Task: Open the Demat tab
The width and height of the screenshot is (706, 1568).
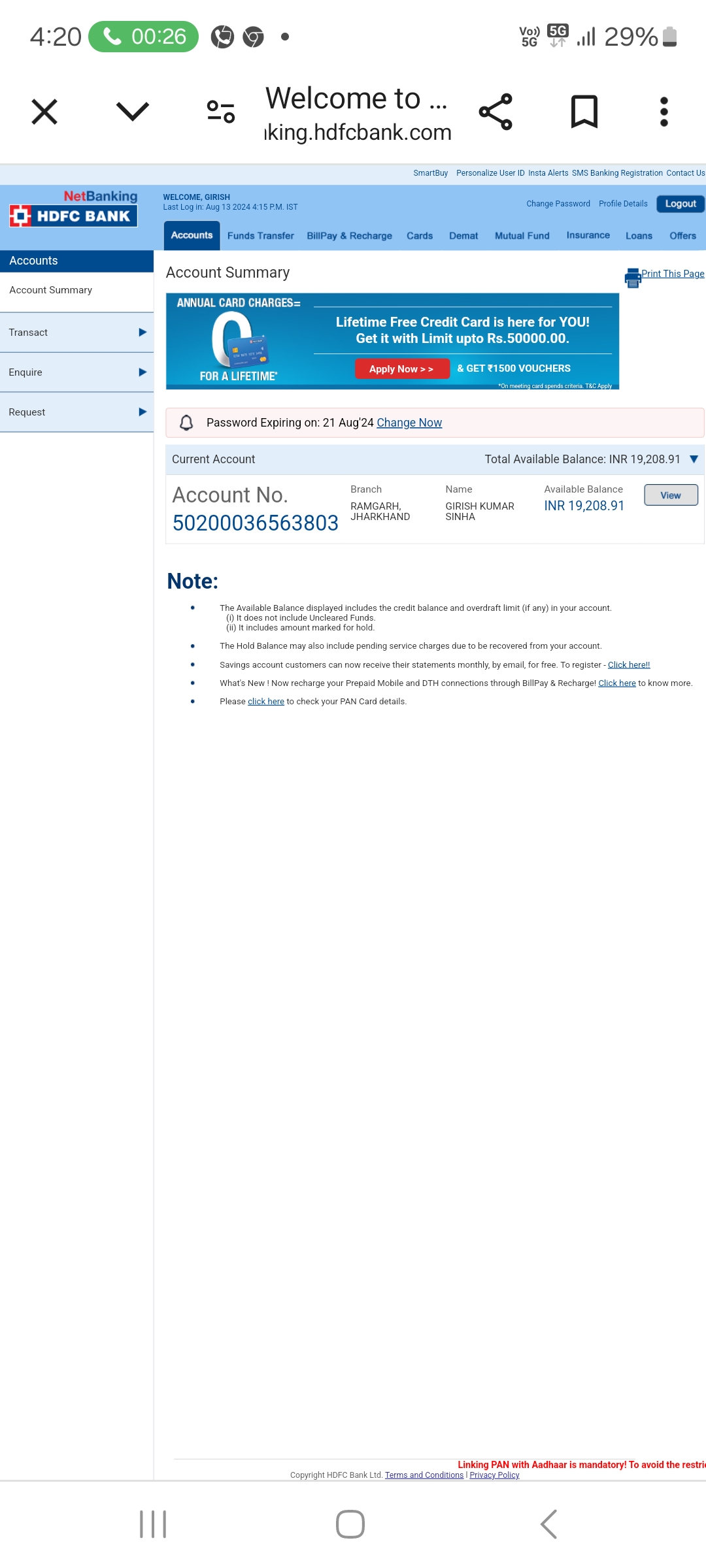Action: click(x=463, y=236)
